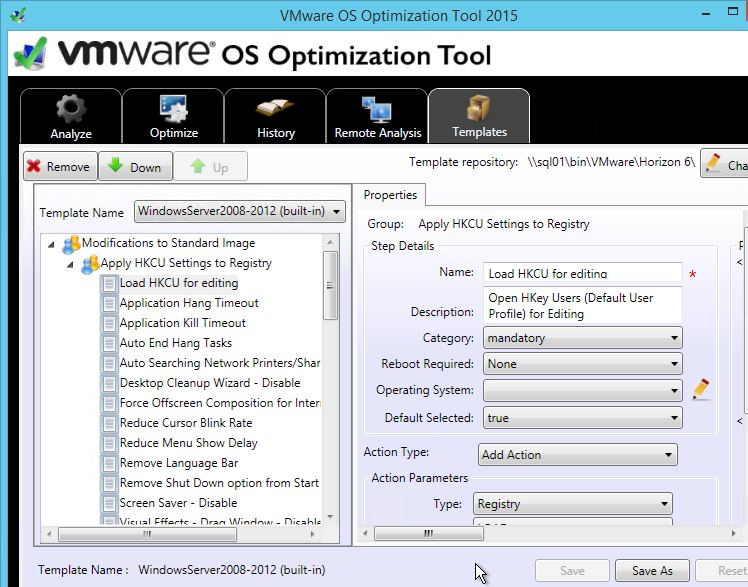Click the Auto Searching Network Printers step icon
748x587 pixels.
109,363
